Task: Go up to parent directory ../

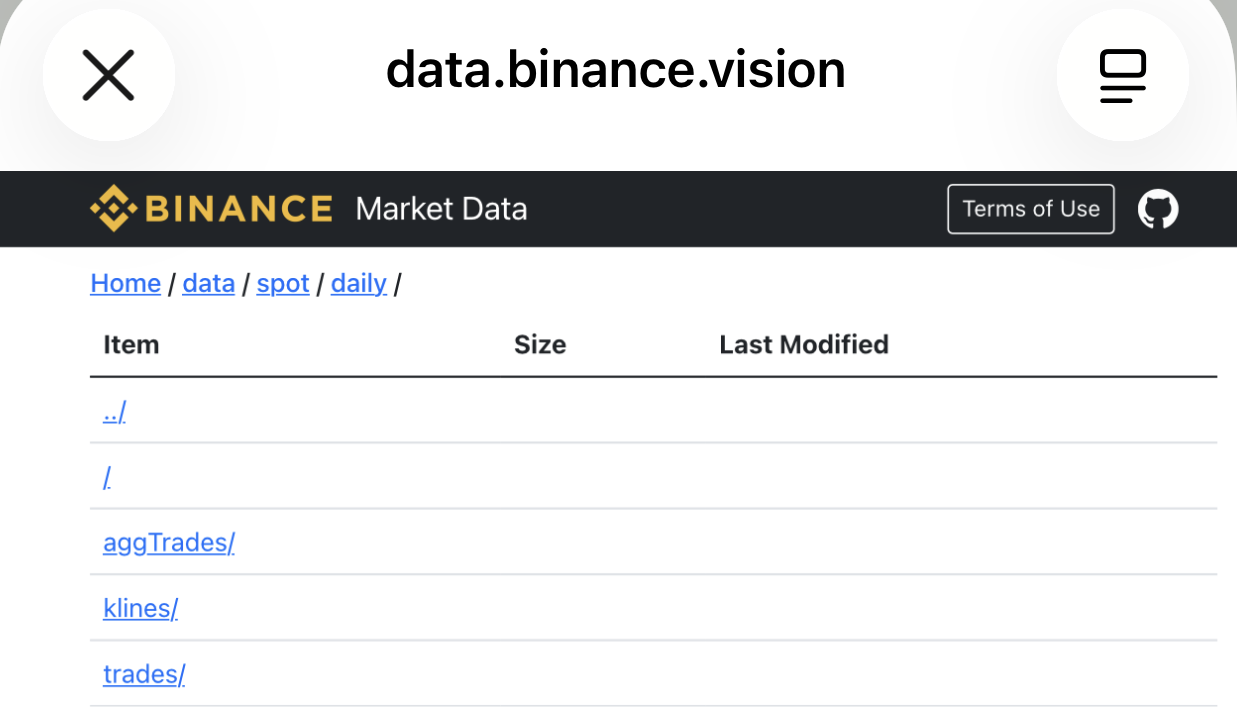Action: pyautogui.click(x=114, y=411)
